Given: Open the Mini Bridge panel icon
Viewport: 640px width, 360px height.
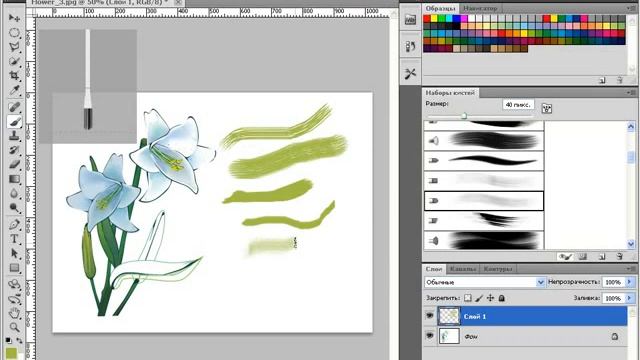Looking at the screenshot, I should click(x=410, y=20).
